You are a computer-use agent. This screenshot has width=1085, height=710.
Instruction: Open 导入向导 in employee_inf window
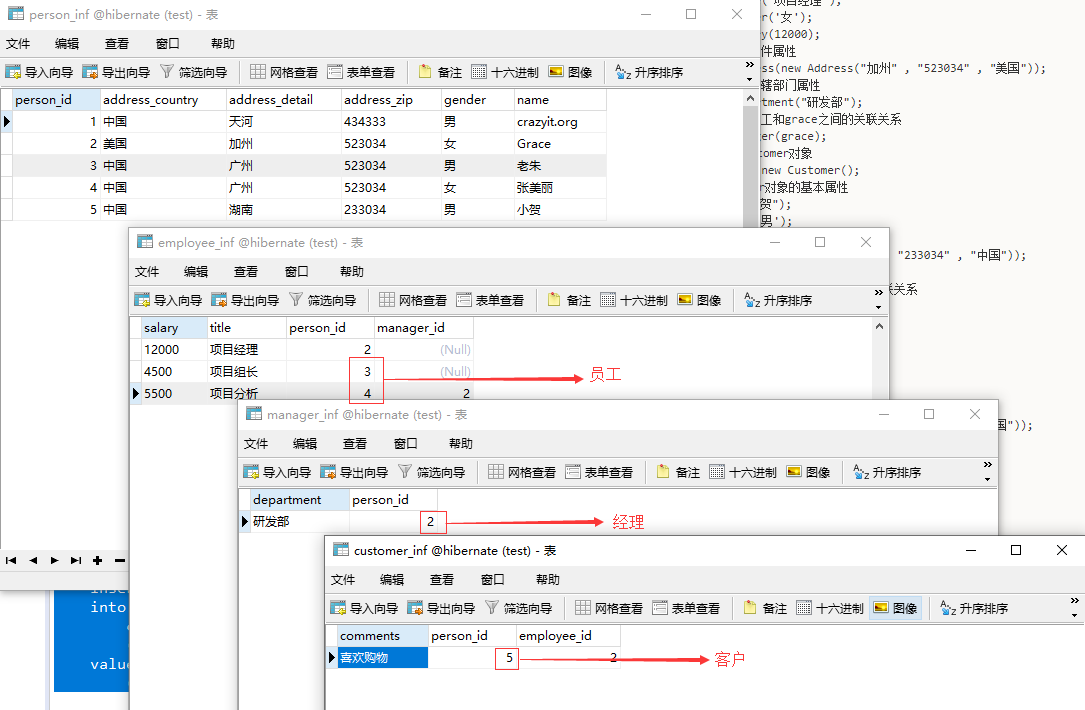(168, 300)
